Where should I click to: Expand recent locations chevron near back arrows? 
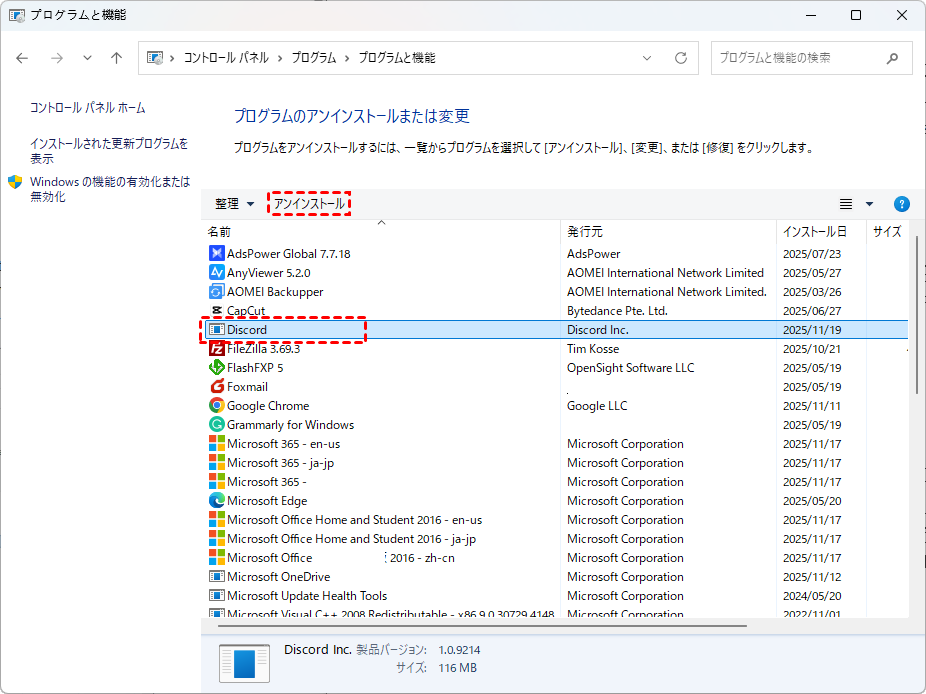pyautogui.click(x=87, y=58)
